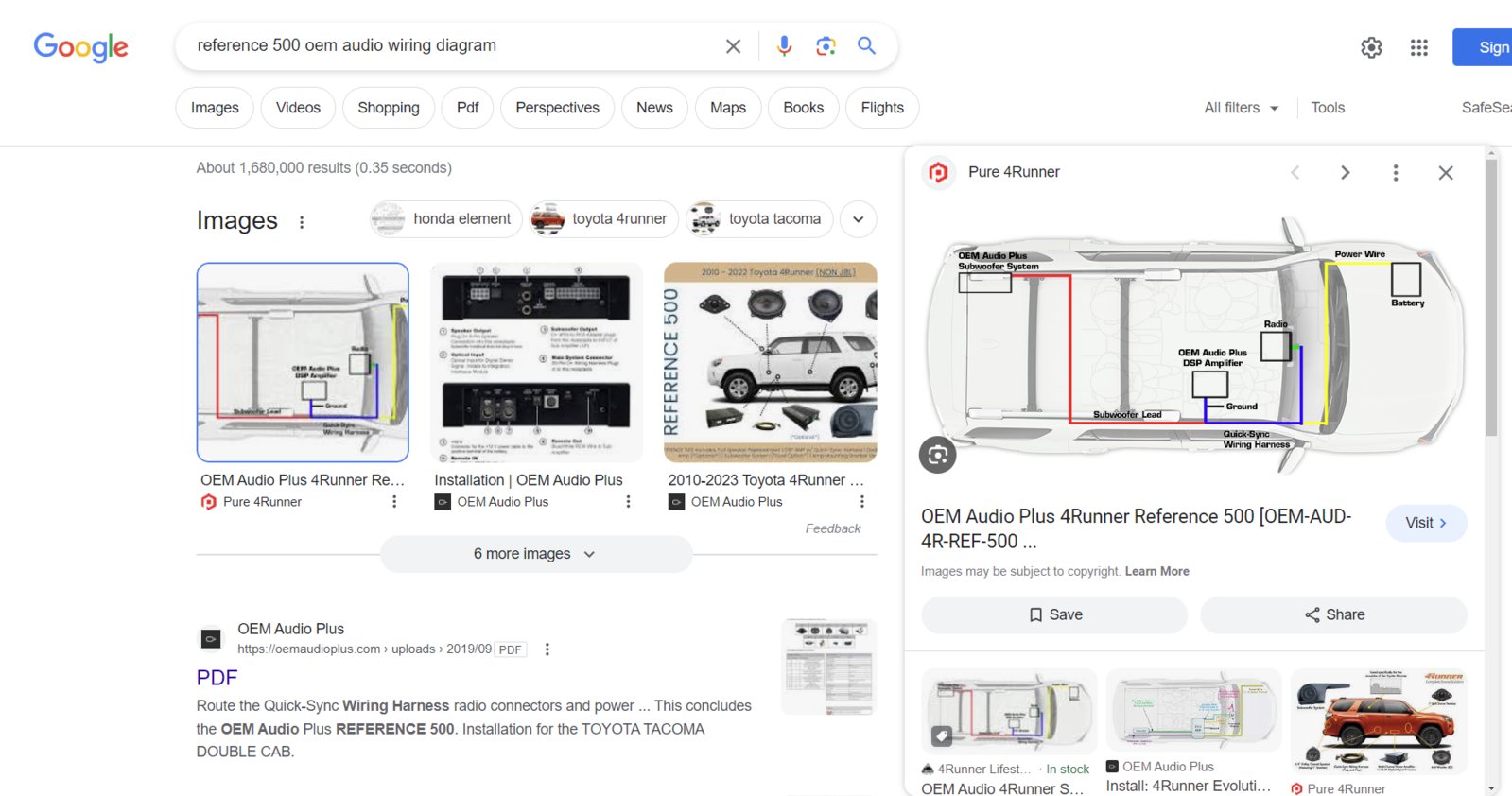The width and height of the screenshot is (1512, 796).
Task: Switch to News tab
Action: click(654, 108)
